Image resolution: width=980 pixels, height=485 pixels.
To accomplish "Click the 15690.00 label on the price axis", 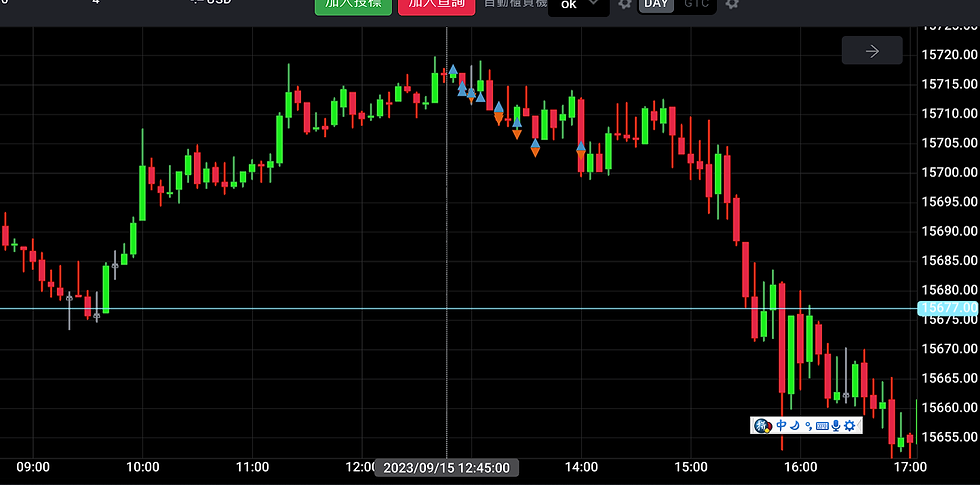I will tap(949, 231).
